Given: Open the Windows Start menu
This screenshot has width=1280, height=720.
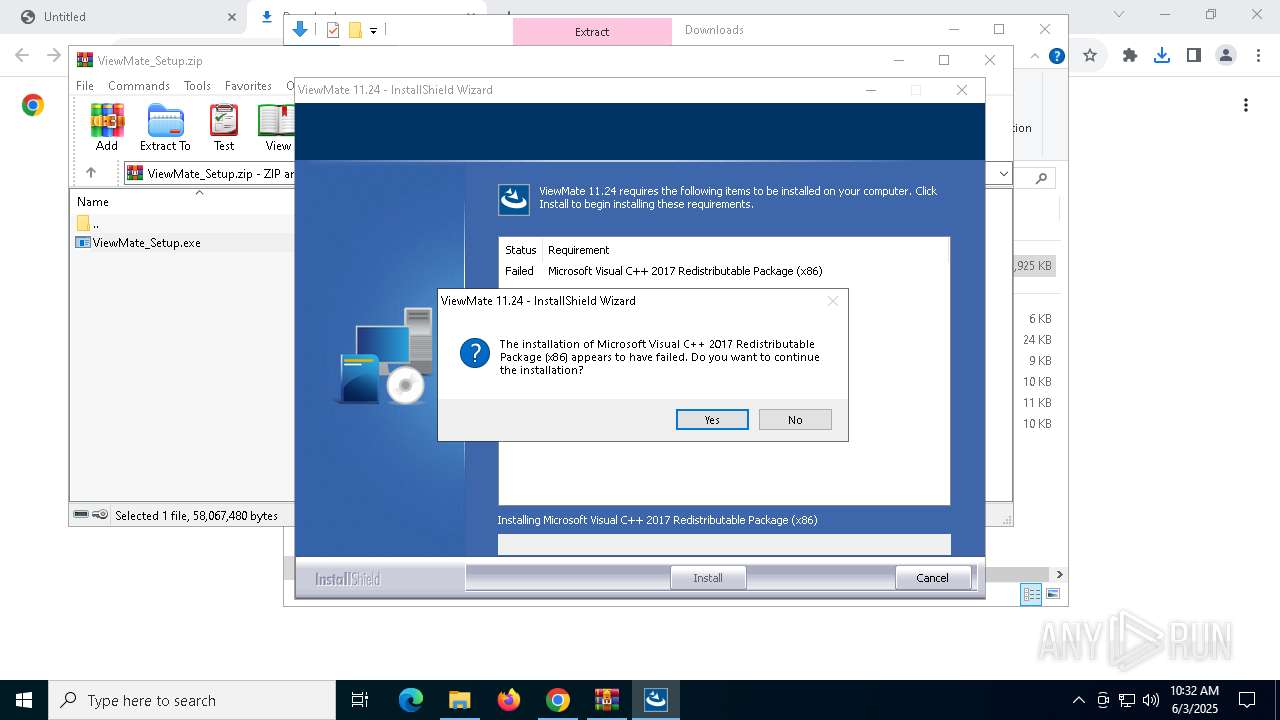Looking at the screenshot, I should click(x=24, y=700).
